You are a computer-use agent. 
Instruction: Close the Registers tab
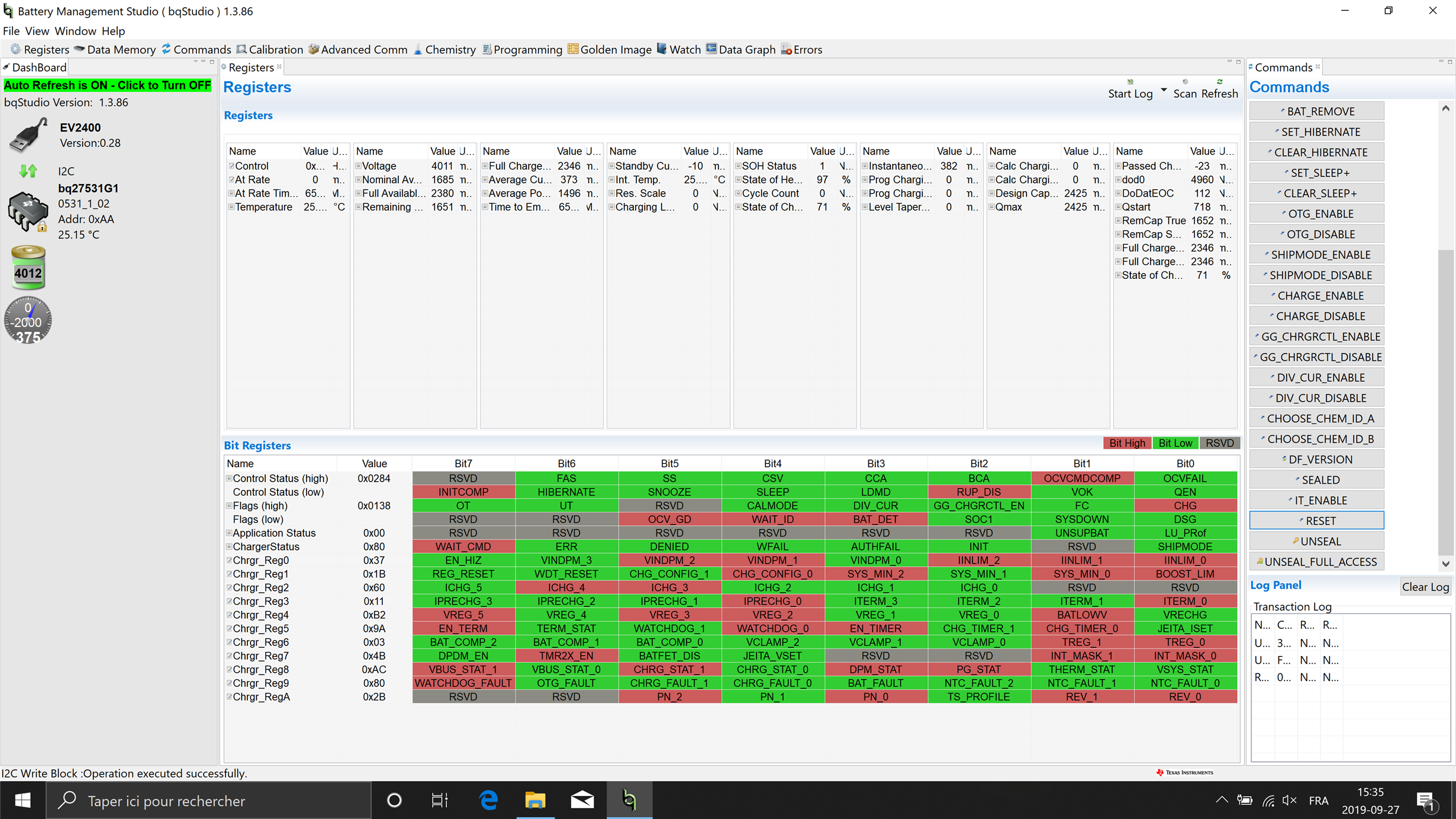pyautogui.click(x=279, y=67)
